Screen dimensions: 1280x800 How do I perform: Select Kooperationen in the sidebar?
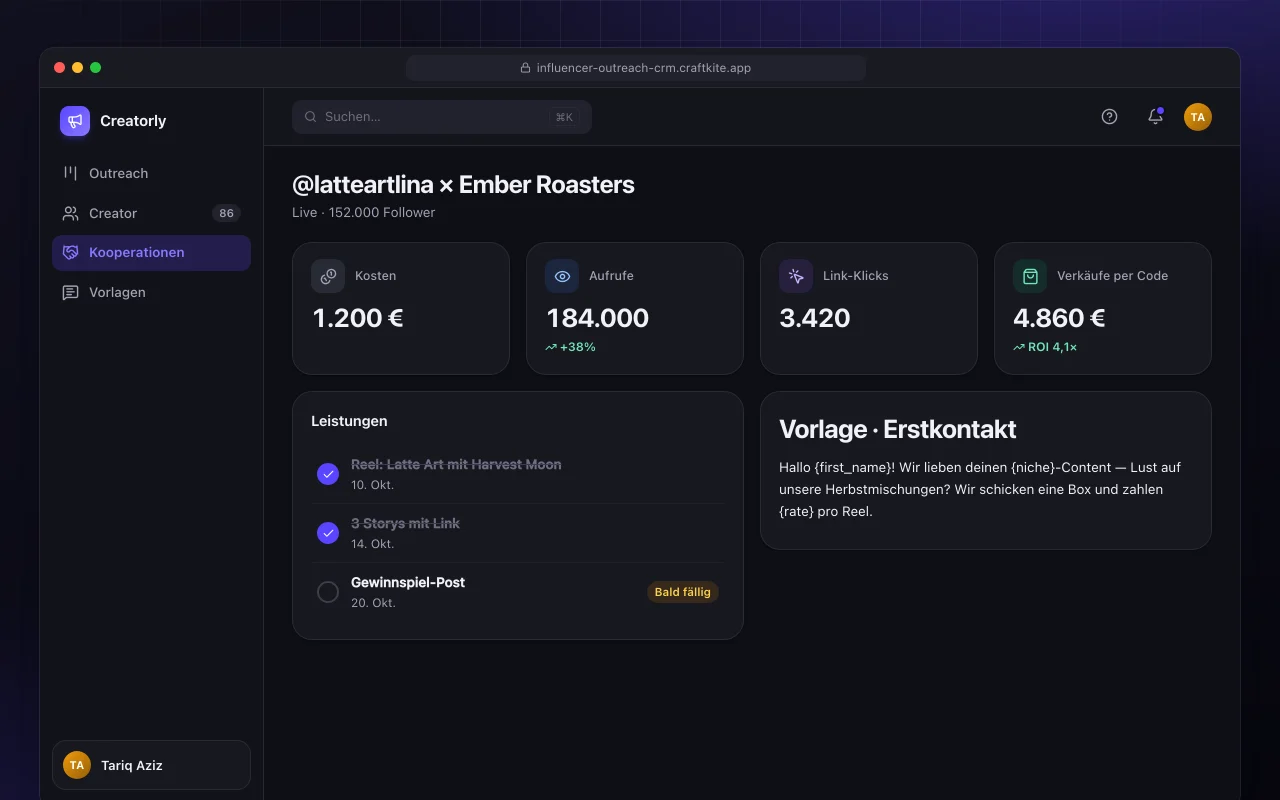click(151, 253)
